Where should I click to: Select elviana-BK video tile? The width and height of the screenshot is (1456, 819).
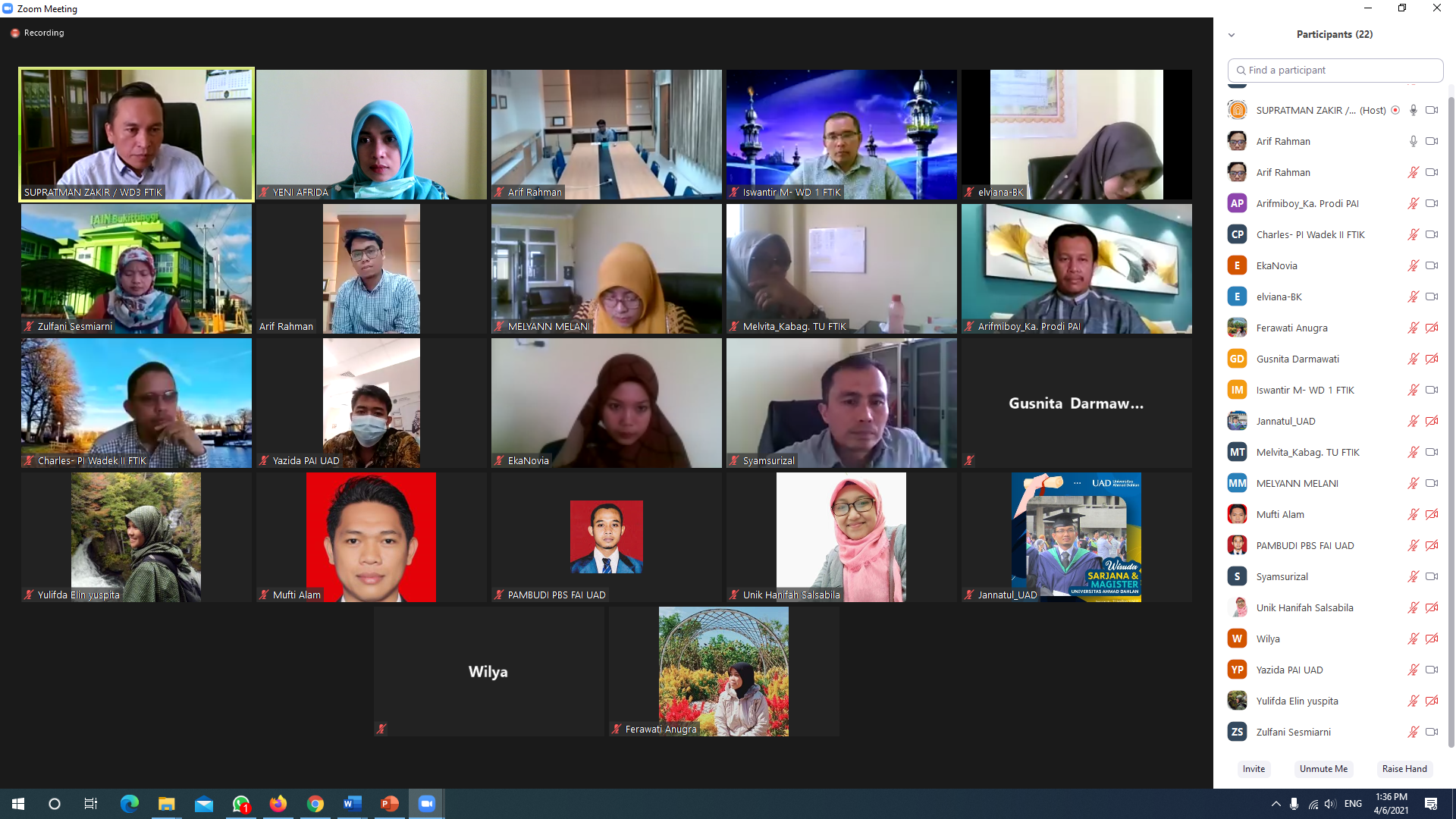[1077, 134]
